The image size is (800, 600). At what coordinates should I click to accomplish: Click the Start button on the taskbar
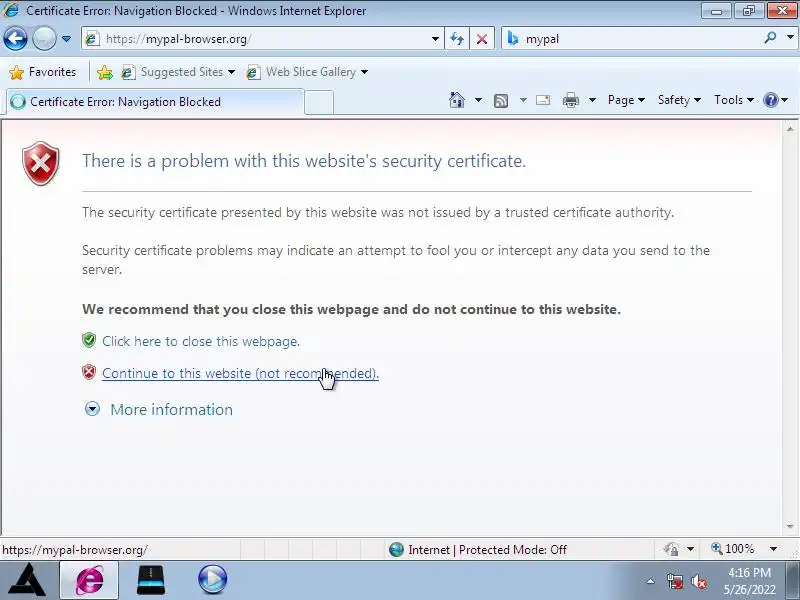28,580
